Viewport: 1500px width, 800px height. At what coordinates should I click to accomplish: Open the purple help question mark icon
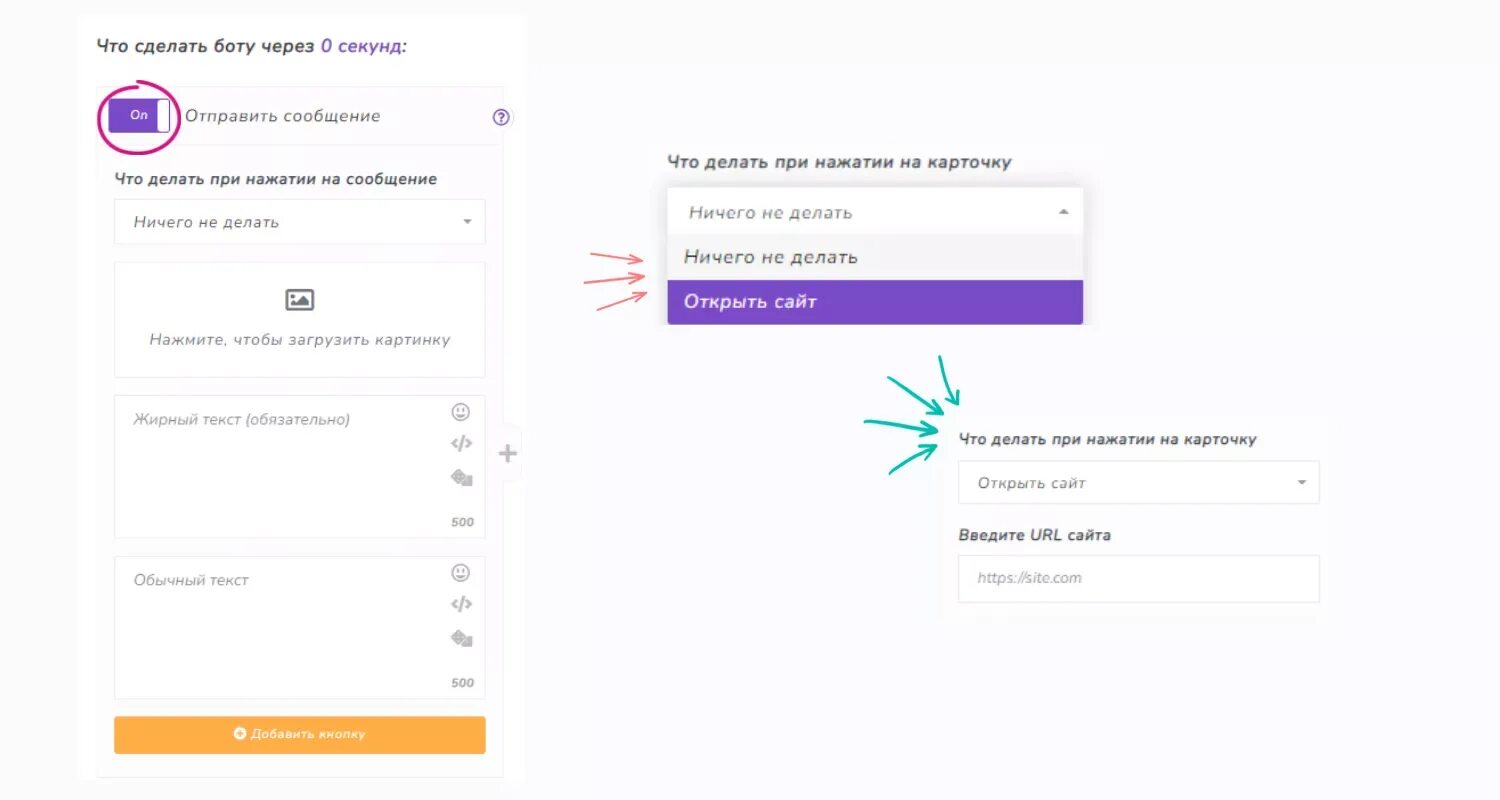point(502,117)
